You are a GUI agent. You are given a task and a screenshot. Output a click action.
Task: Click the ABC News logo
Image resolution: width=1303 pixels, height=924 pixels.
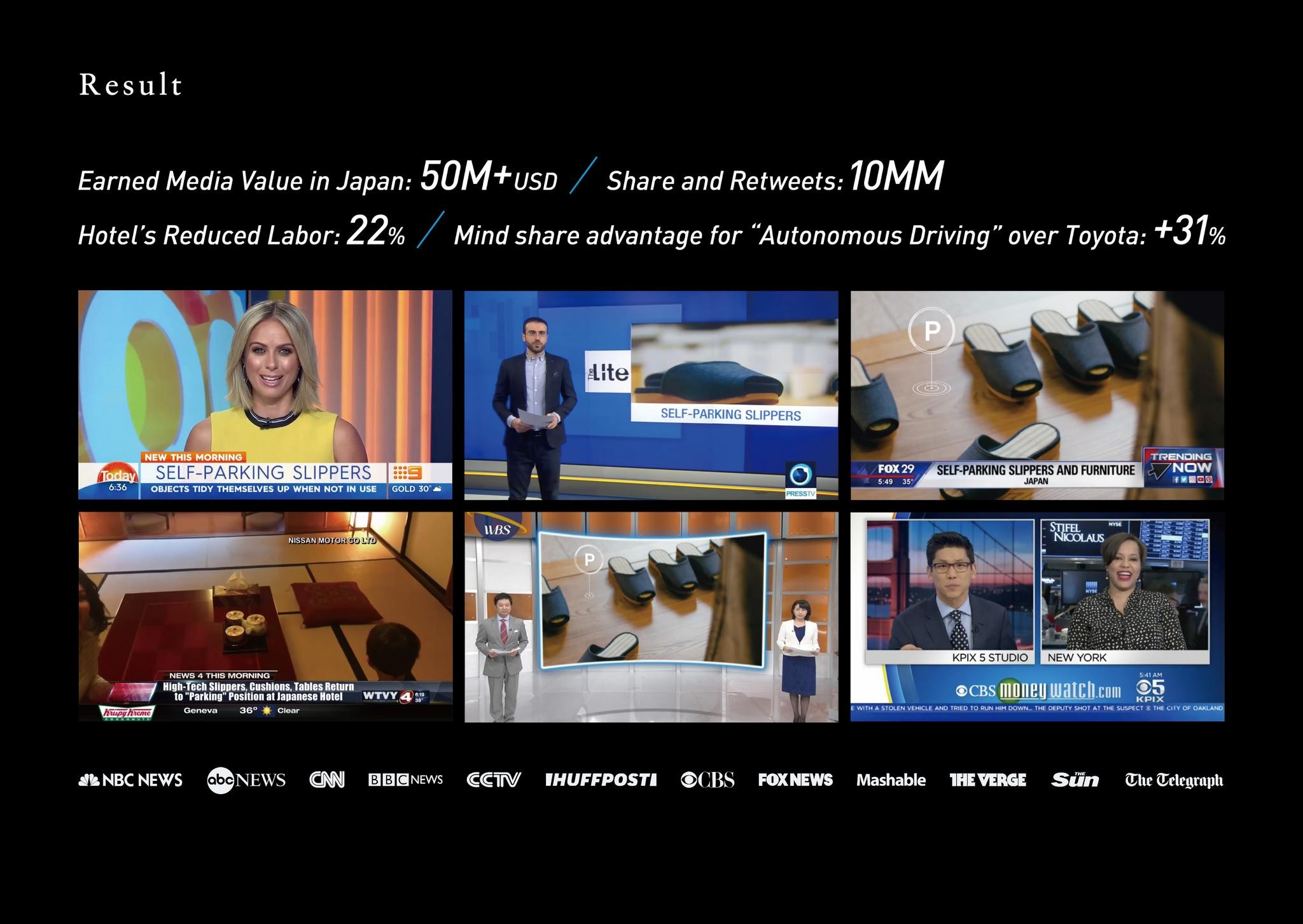tap(246, 780)
